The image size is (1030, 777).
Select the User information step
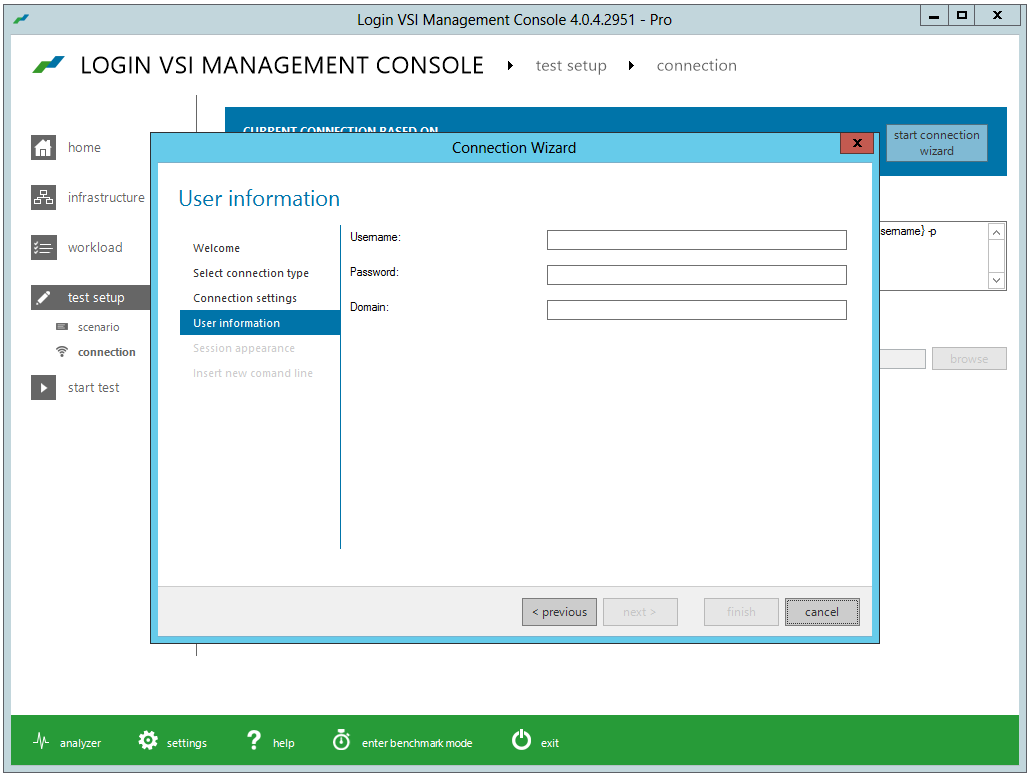(260, 323)
